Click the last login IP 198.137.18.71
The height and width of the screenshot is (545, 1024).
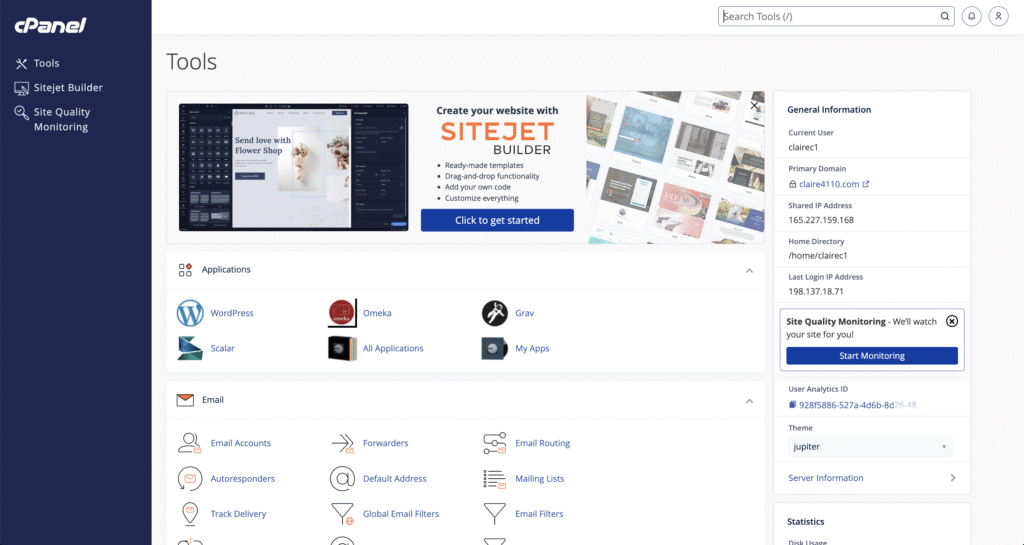pyautogui.click(x=816, y=292)
